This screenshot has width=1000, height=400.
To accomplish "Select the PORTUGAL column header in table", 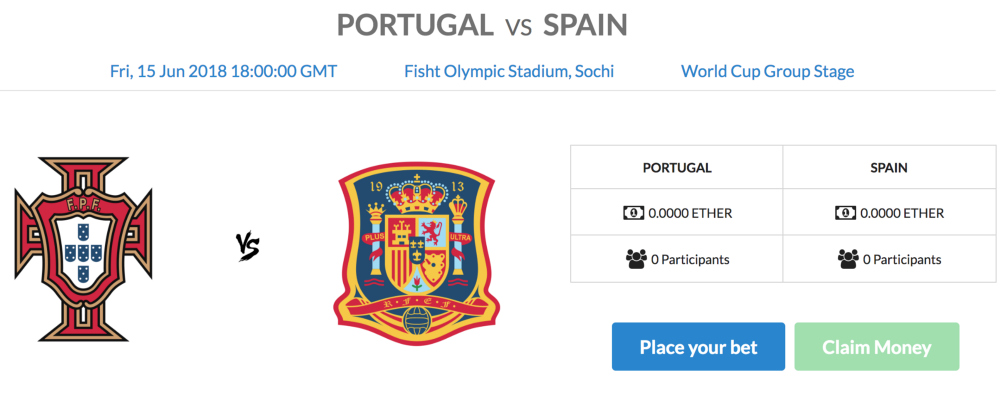I will point(677,168).
